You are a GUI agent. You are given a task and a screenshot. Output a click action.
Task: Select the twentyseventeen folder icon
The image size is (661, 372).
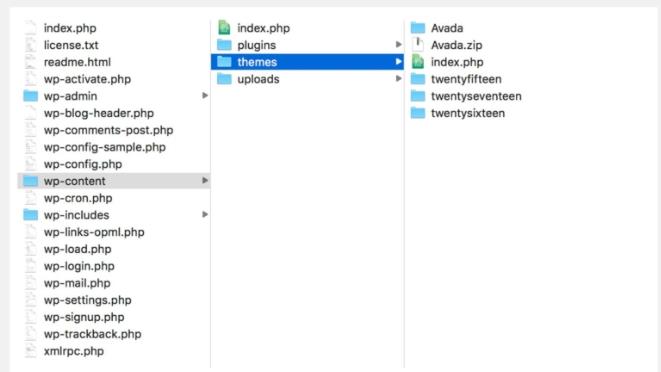click(x=418, y=96)
